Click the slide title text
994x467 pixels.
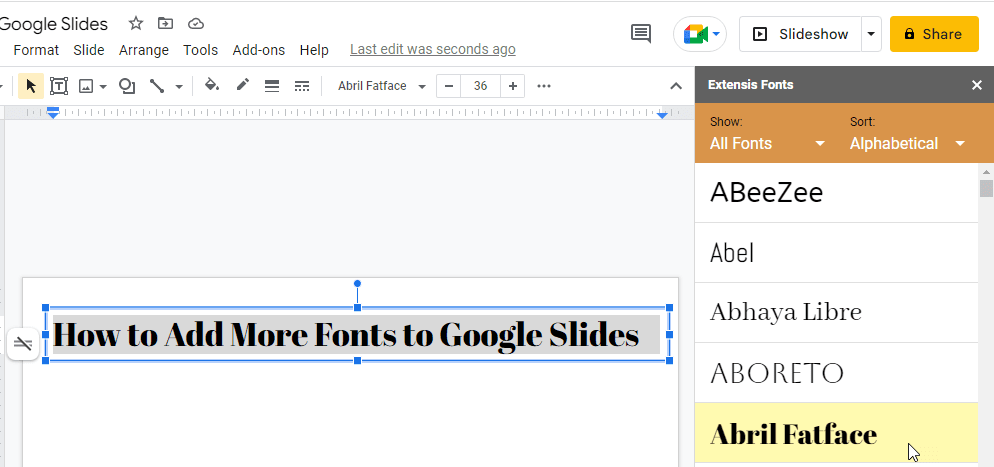pyautogui.click(x=345, y=335)
